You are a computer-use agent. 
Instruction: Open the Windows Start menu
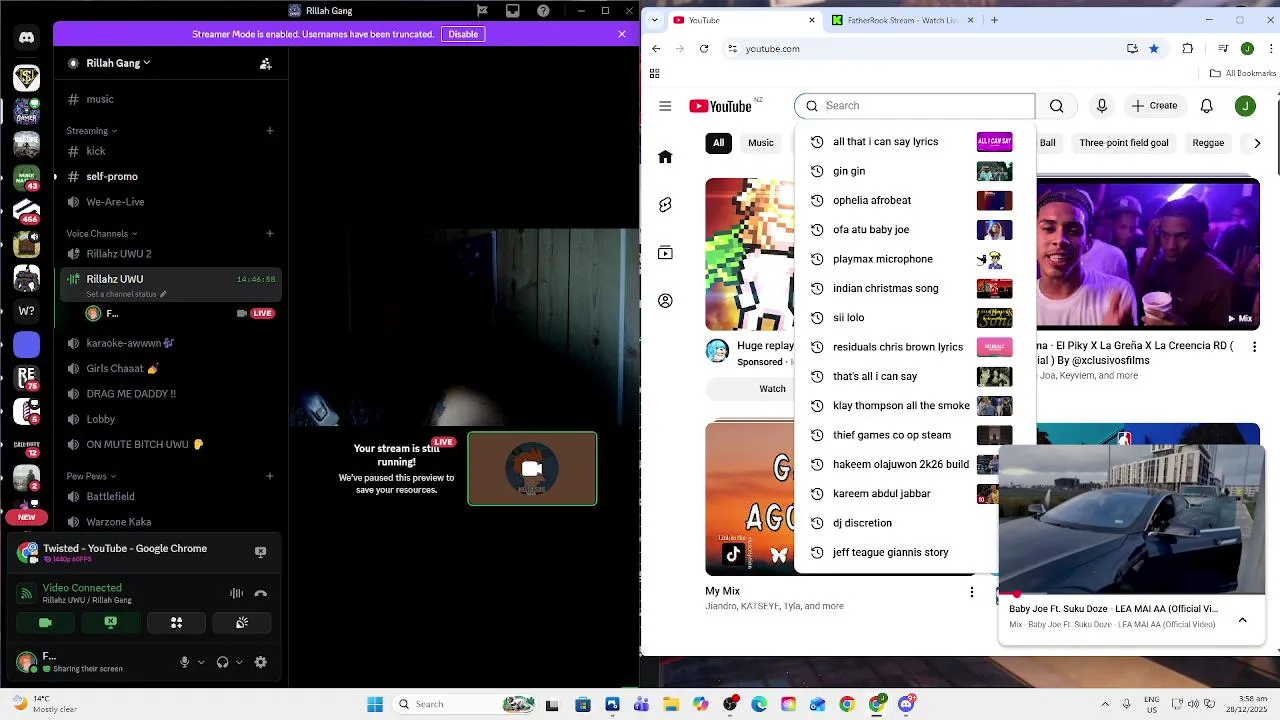click(x=375, y=704)
